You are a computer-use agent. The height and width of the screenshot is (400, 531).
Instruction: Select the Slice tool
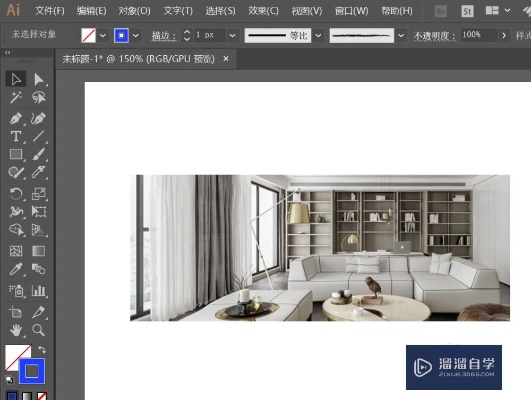pos(39,312)
